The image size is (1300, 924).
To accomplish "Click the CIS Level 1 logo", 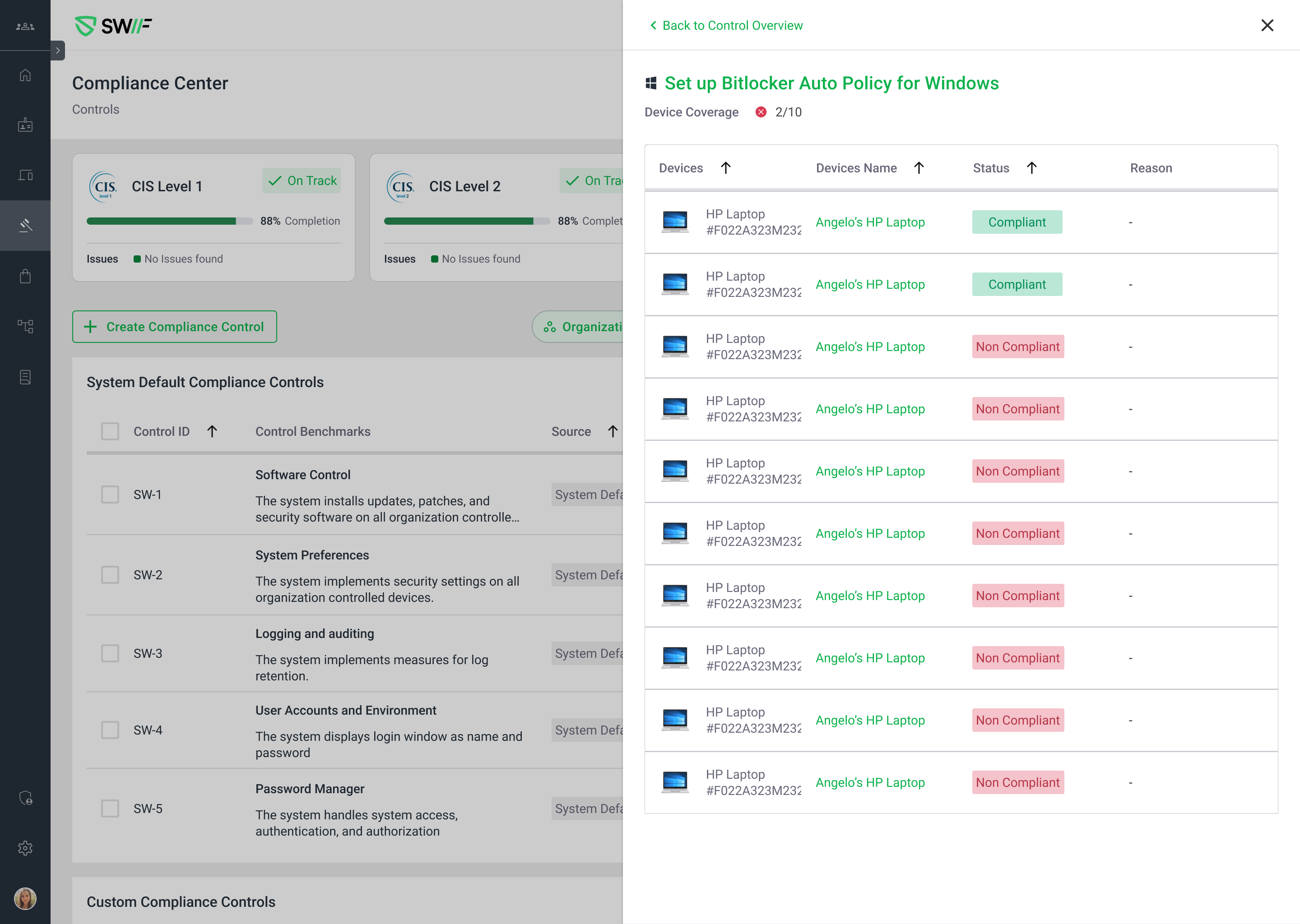I will tap(103, 187).
